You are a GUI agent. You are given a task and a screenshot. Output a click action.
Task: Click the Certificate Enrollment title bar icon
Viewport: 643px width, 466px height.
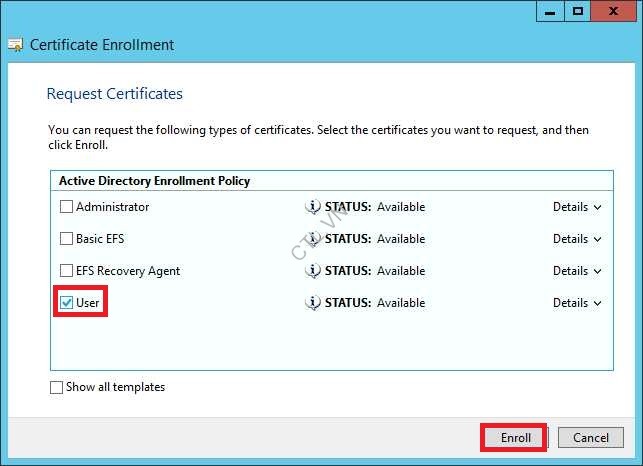tap(15, 45)
